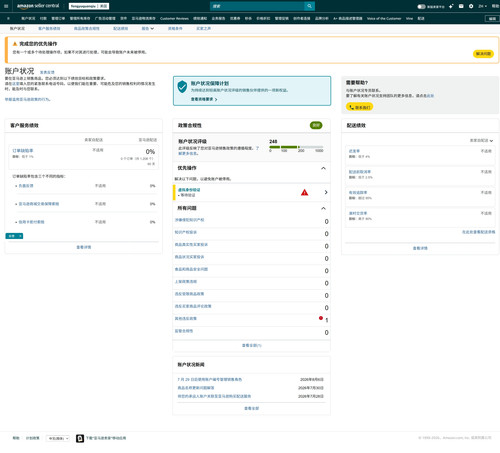
Task: Open the sparkle assistant icon in header
Action: 451,6
